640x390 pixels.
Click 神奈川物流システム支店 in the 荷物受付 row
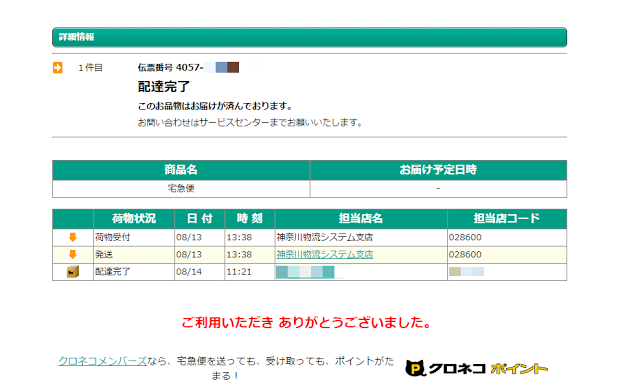tap(324, 237)
